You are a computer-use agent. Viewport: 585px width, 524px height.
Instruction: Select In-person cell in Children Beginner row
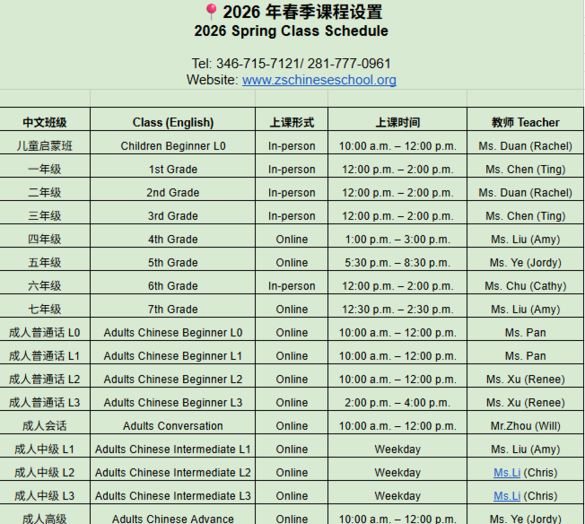tap(292, 143)
